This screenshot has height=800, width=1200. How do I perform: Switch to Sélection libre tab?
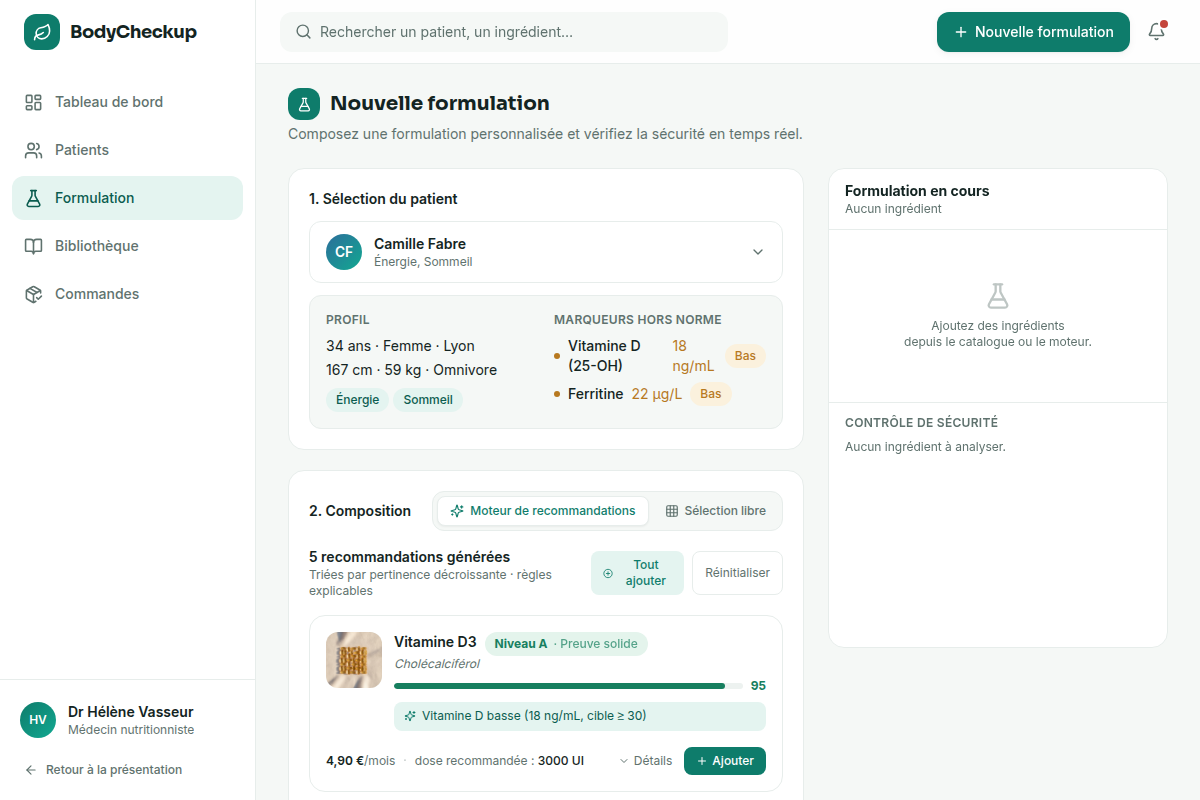pos(716,511)
